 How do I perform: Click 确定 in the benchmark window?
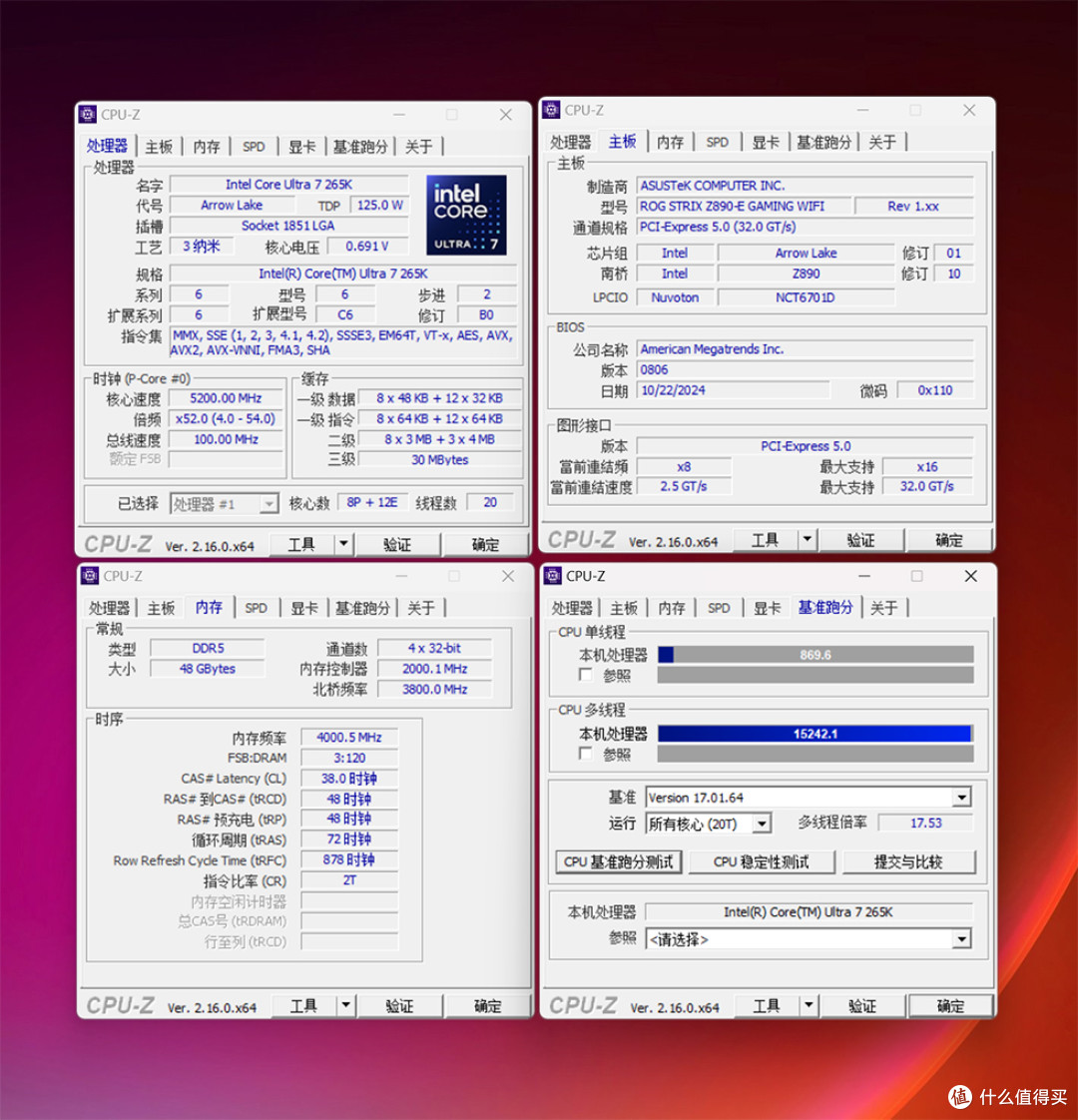[x=951, y=1006]
